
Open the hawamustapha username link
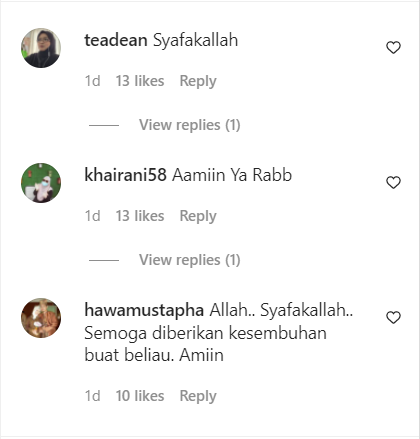tap(144, 310)
